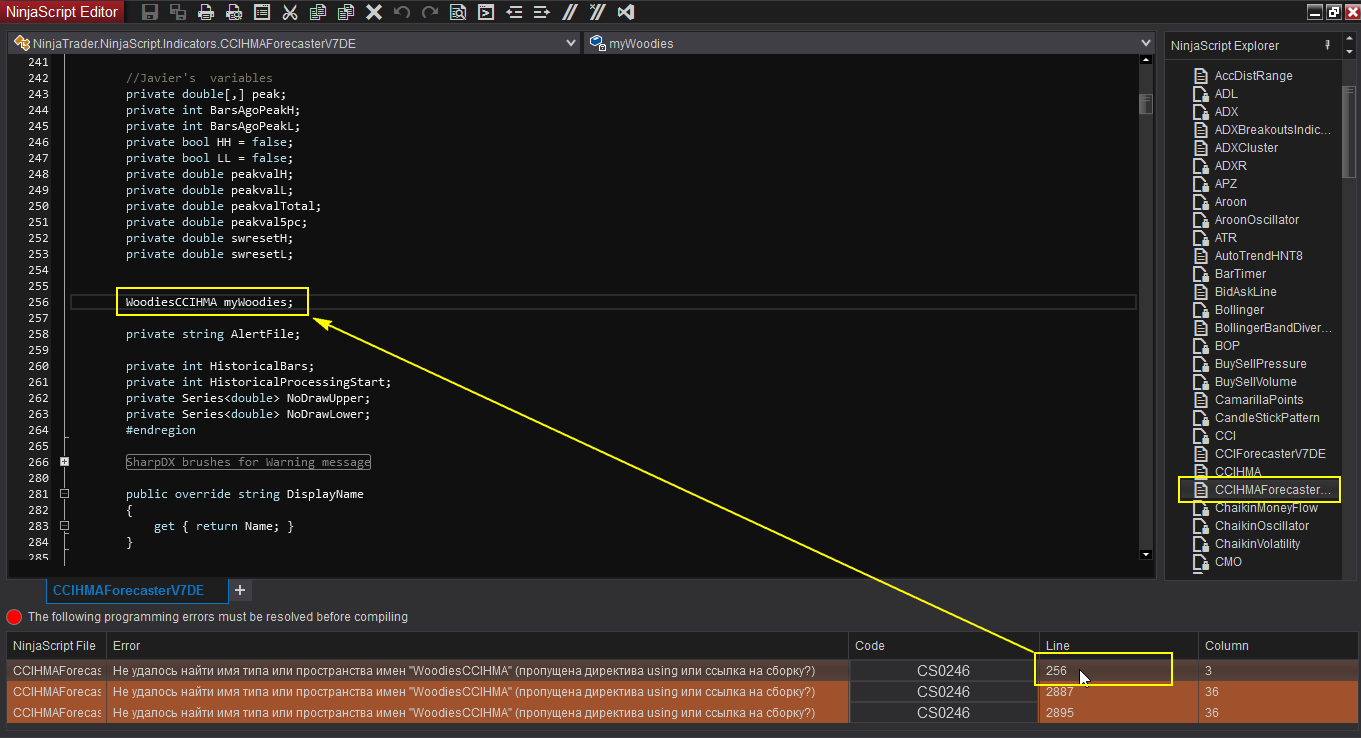Viewport: 1361px width, 738px height.
Task: Click the ATR locked file icon
Action: pyautogui.click(x=1201, y=238)
